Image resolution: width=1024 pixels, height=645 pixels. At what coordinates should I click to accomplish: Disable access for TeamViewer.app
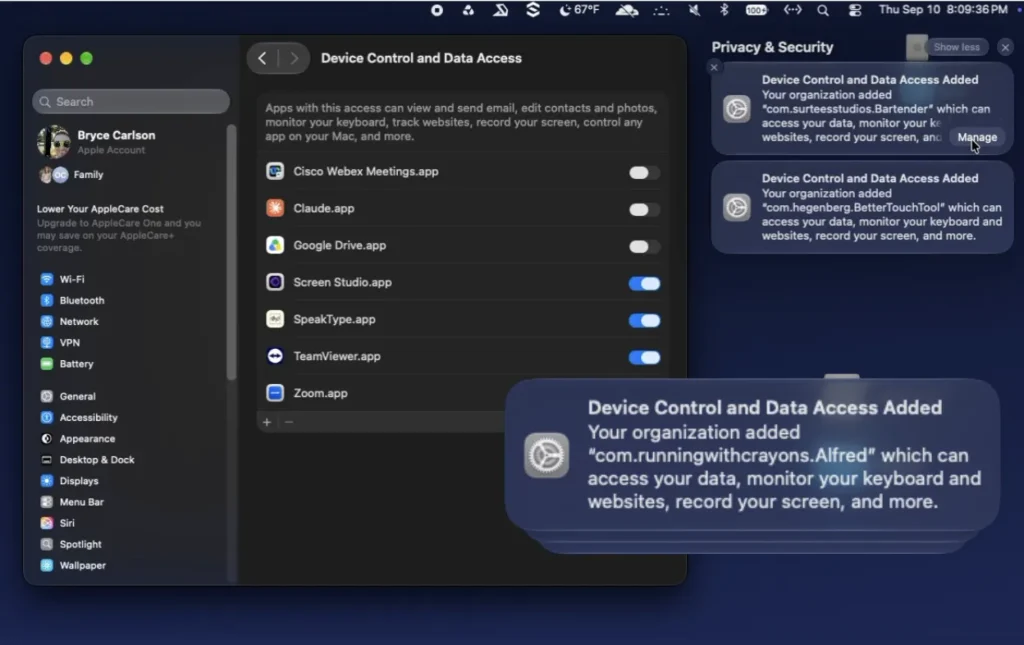pos(644,357)
